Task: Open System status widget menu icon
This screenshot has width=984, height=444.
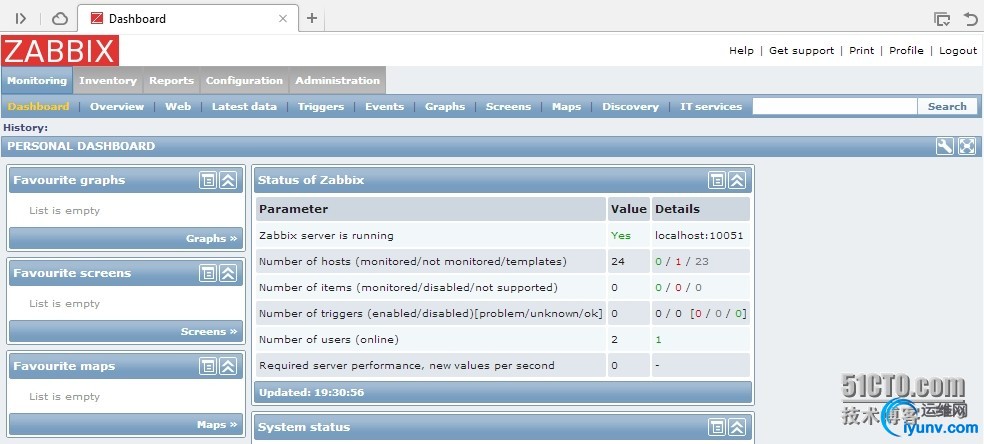Action: pyautogui.click(x=717, y=428)
